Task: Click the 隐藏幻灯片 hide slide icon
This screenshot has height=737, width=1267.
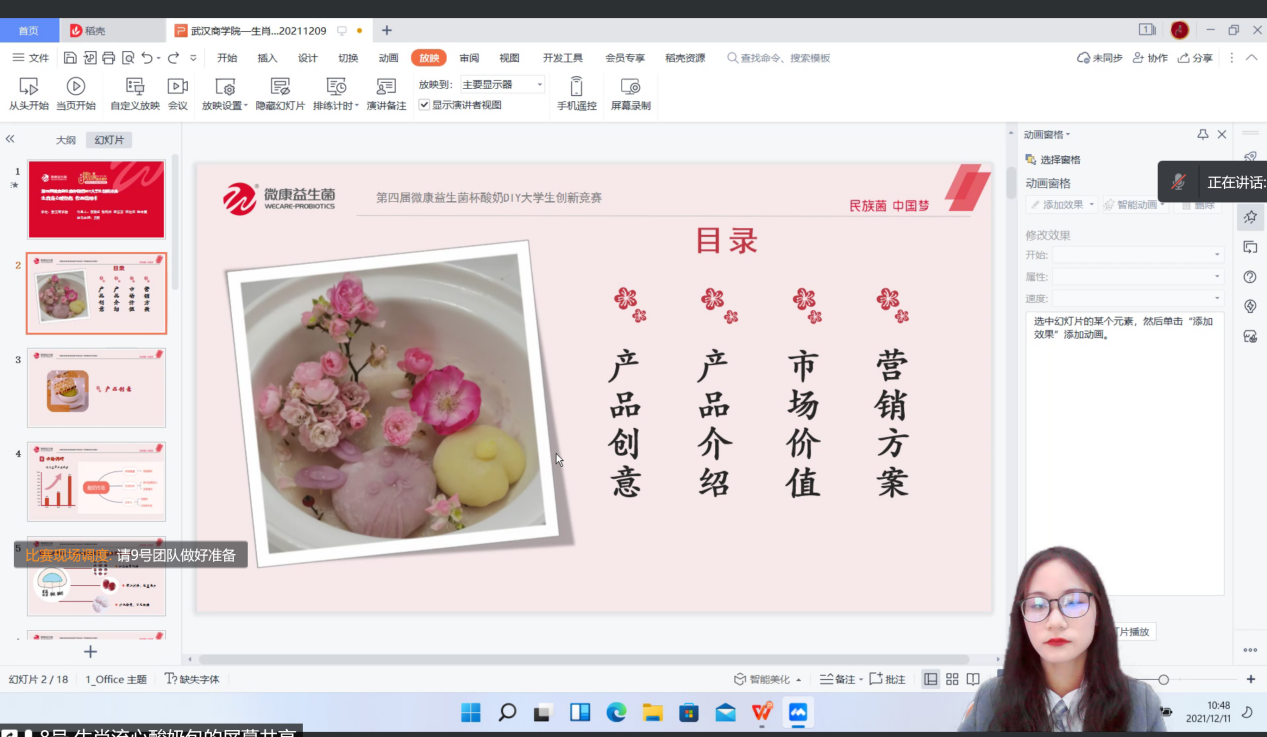Action: click(280, 87)
